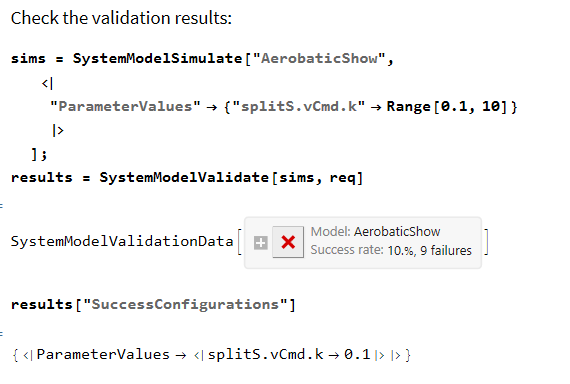This screenshot has width=570, height=384.
Task: Click output cell label marker above validation data
Action: click(x=2, y=206)
